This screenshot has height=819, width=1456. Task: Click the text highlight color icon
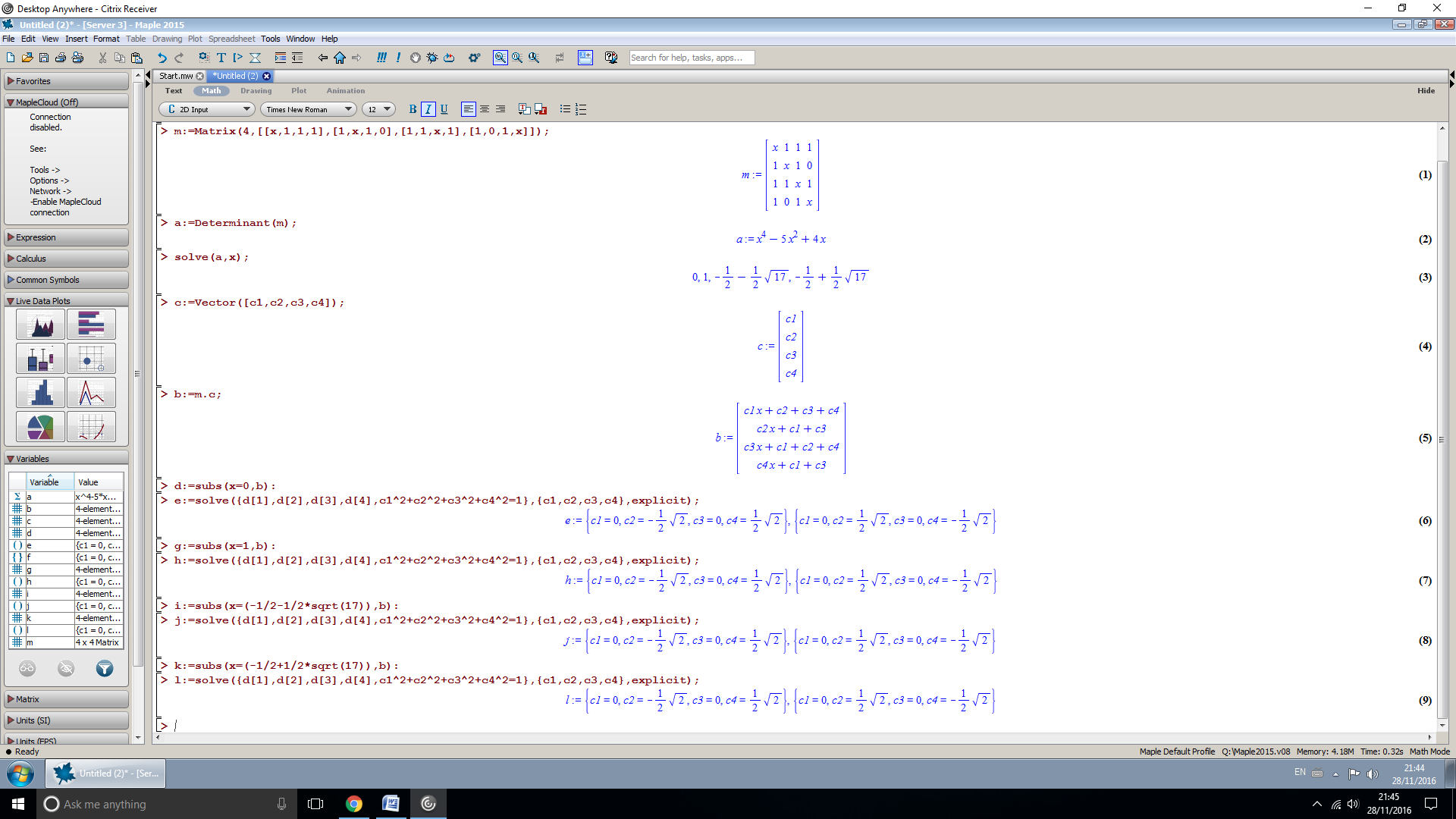coord(524,109)
